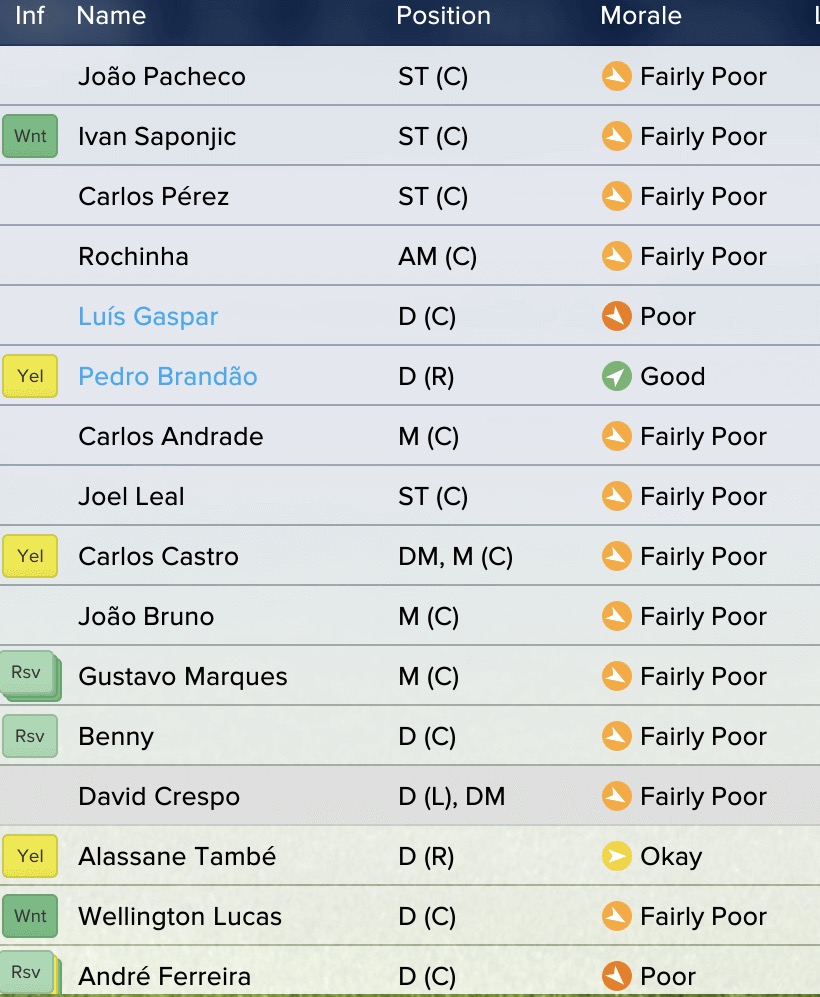Sort by the Inf column header
The image size is (820, 997).
tap(30, 15)
